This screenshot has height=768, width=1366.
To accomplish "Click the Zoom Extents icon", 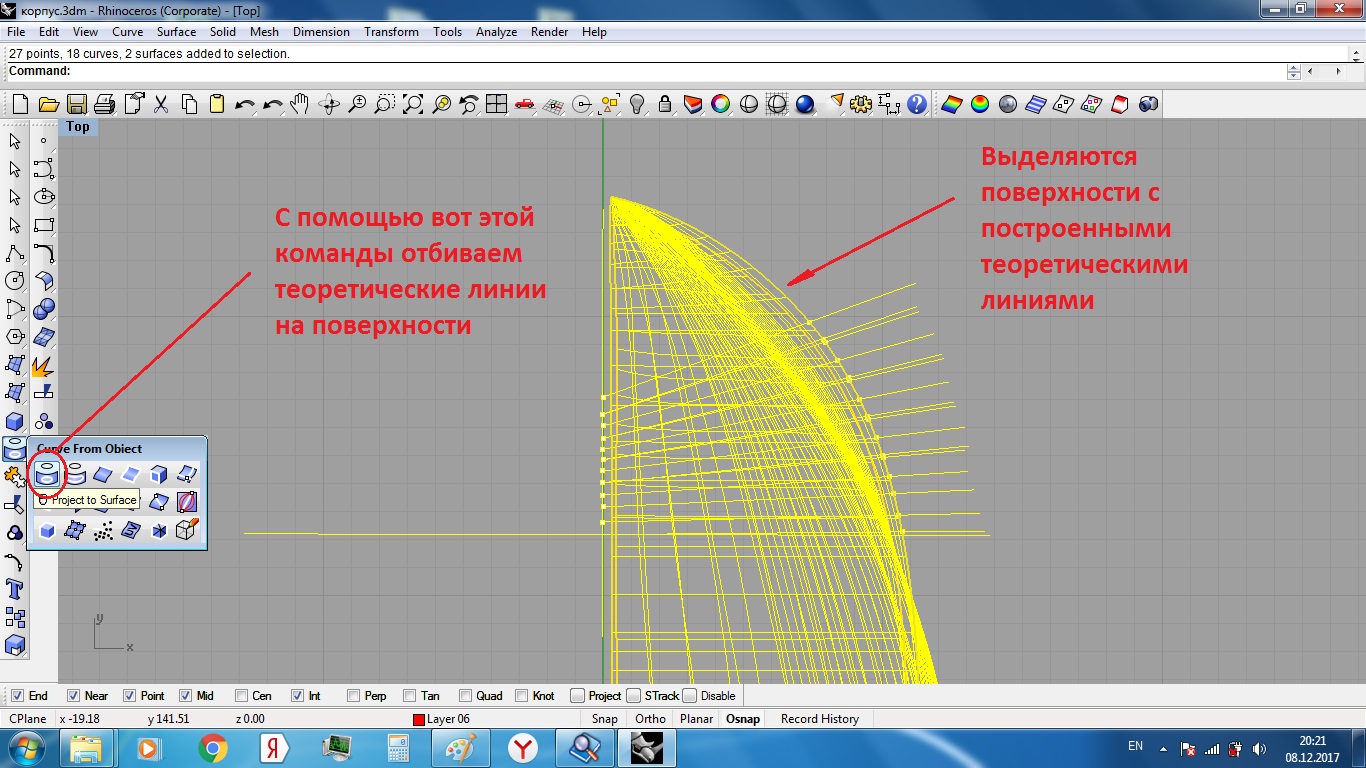I will tap(413, 104).
